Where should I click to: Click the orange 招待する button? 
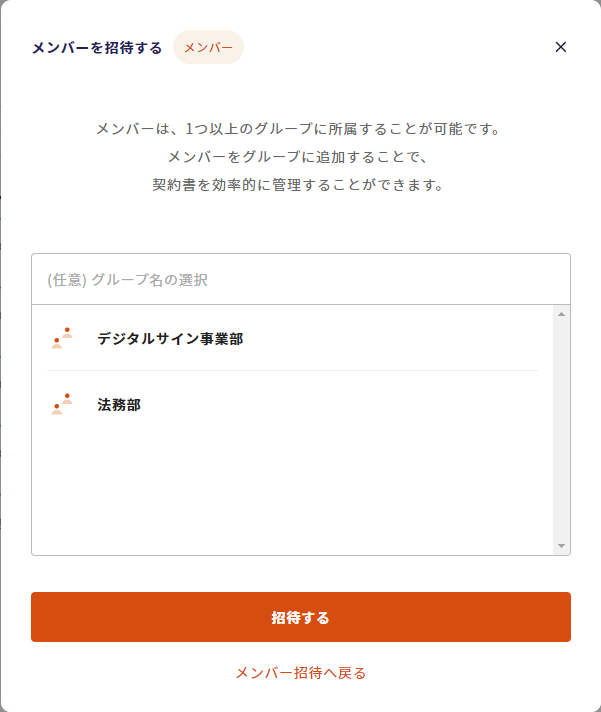pos(300,617)
